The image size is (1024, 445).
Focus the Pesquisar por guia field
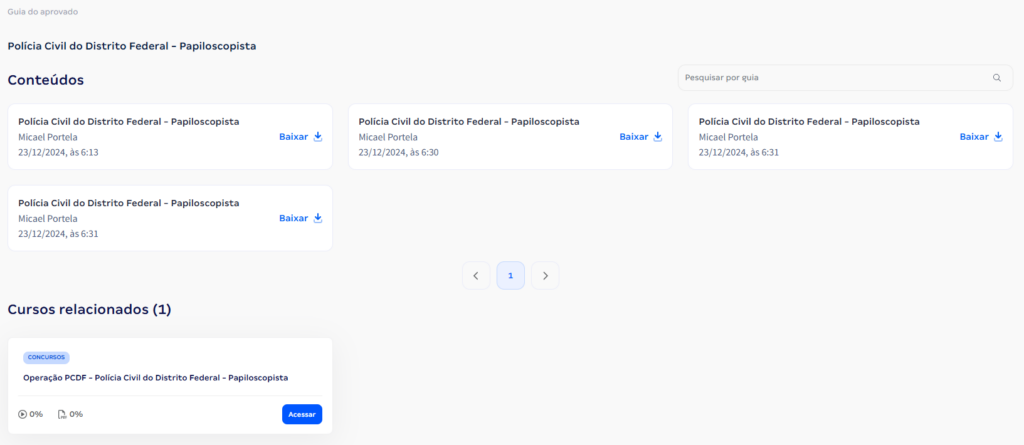845,78
